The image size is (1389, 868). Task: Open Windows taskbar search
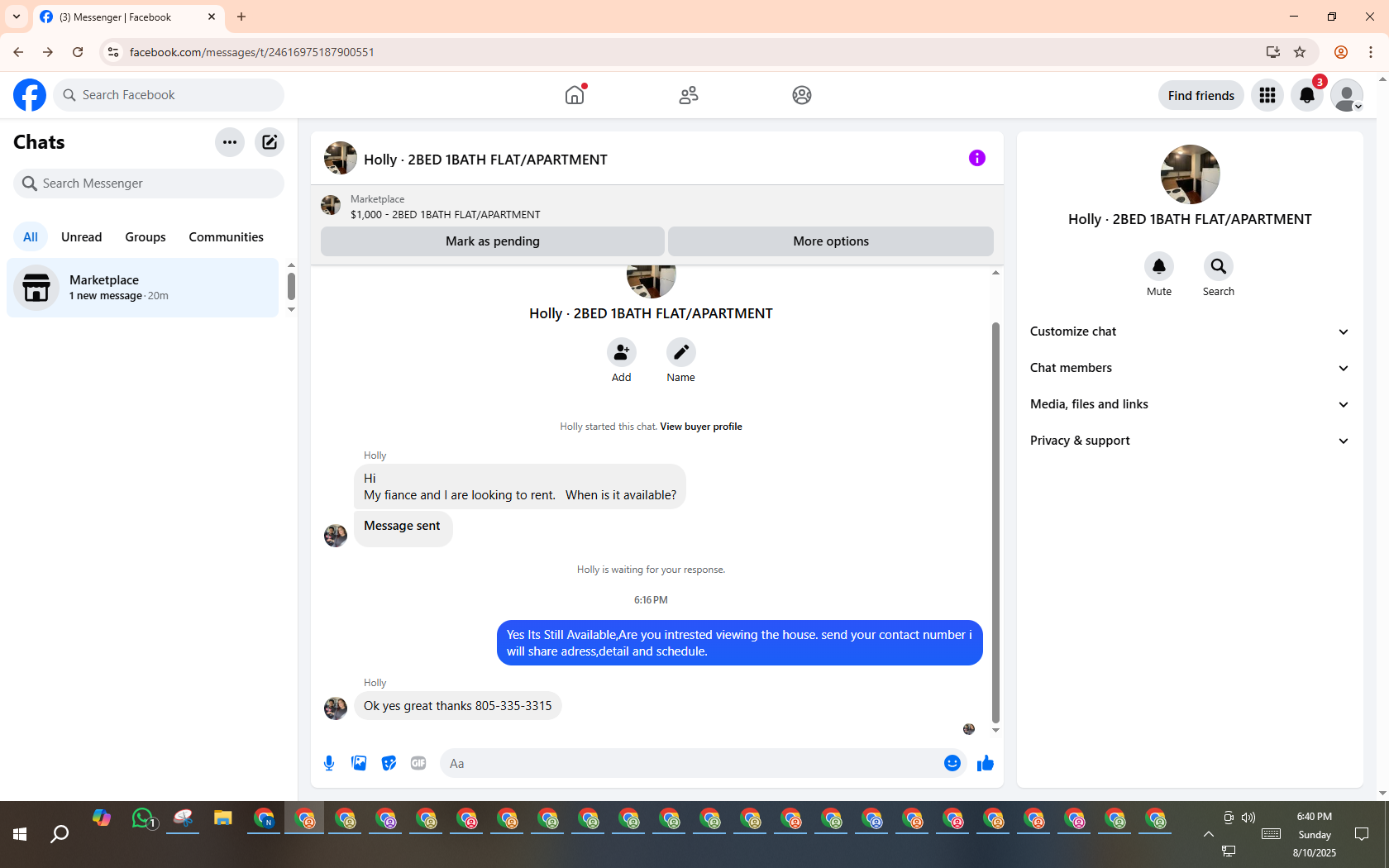click(x=60, y=834)
